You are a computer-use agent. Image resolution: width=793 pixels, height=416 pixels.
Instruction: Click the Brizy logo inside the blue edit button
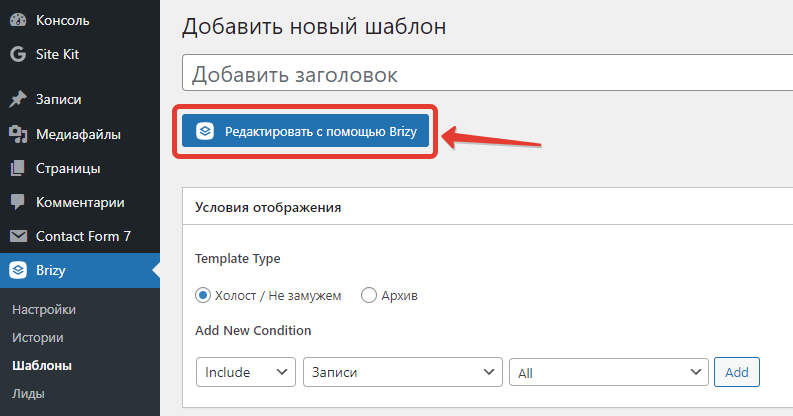[205, 131]
